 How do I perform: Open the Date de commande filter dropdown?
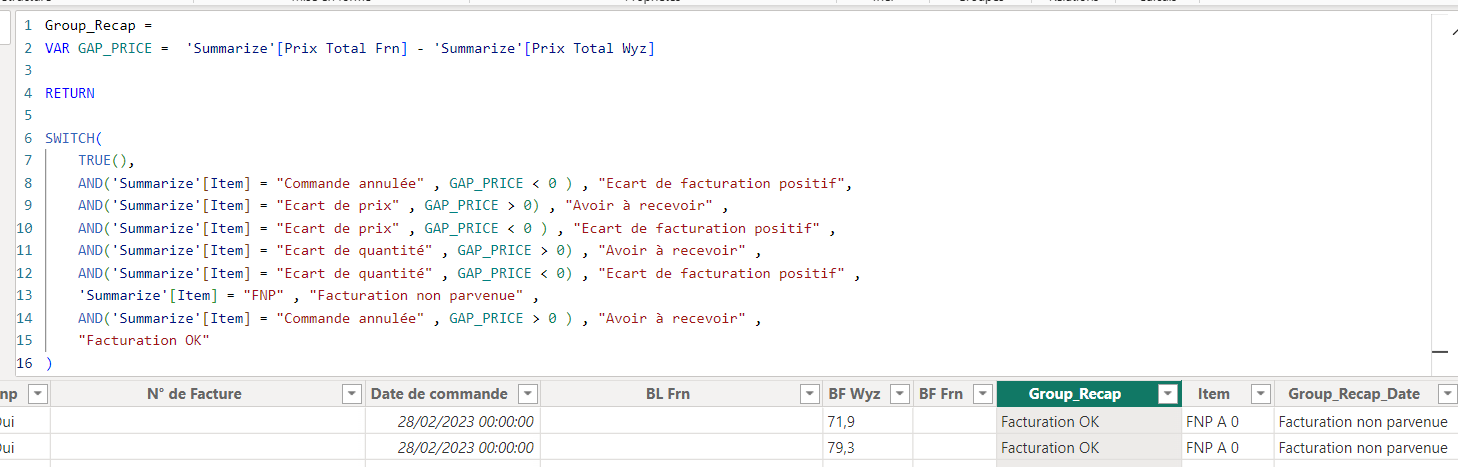[x=527, y=394]
